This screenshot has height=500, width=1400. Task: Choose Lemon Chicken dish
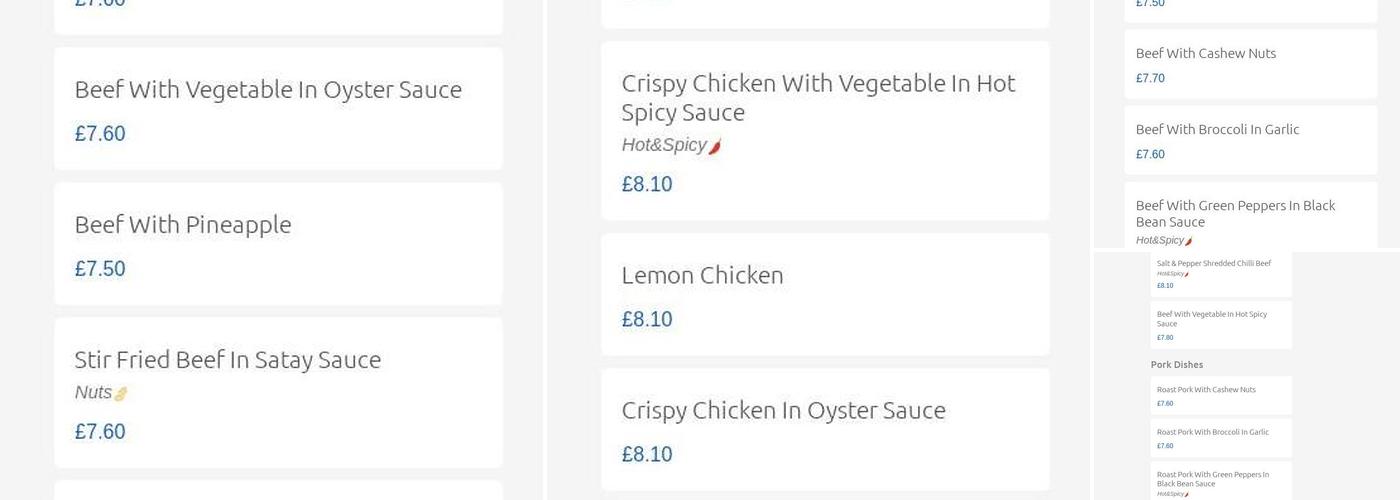[702, 275]
